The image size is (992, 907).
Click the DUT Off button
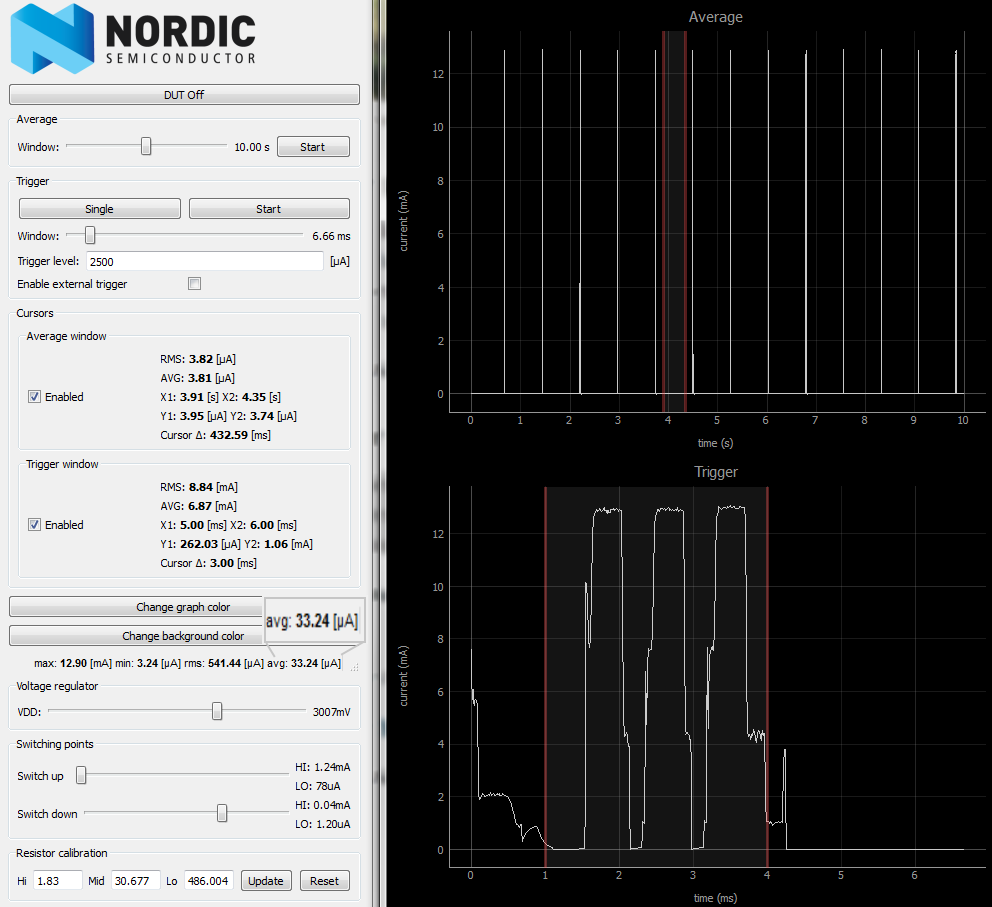click(184, 95)
